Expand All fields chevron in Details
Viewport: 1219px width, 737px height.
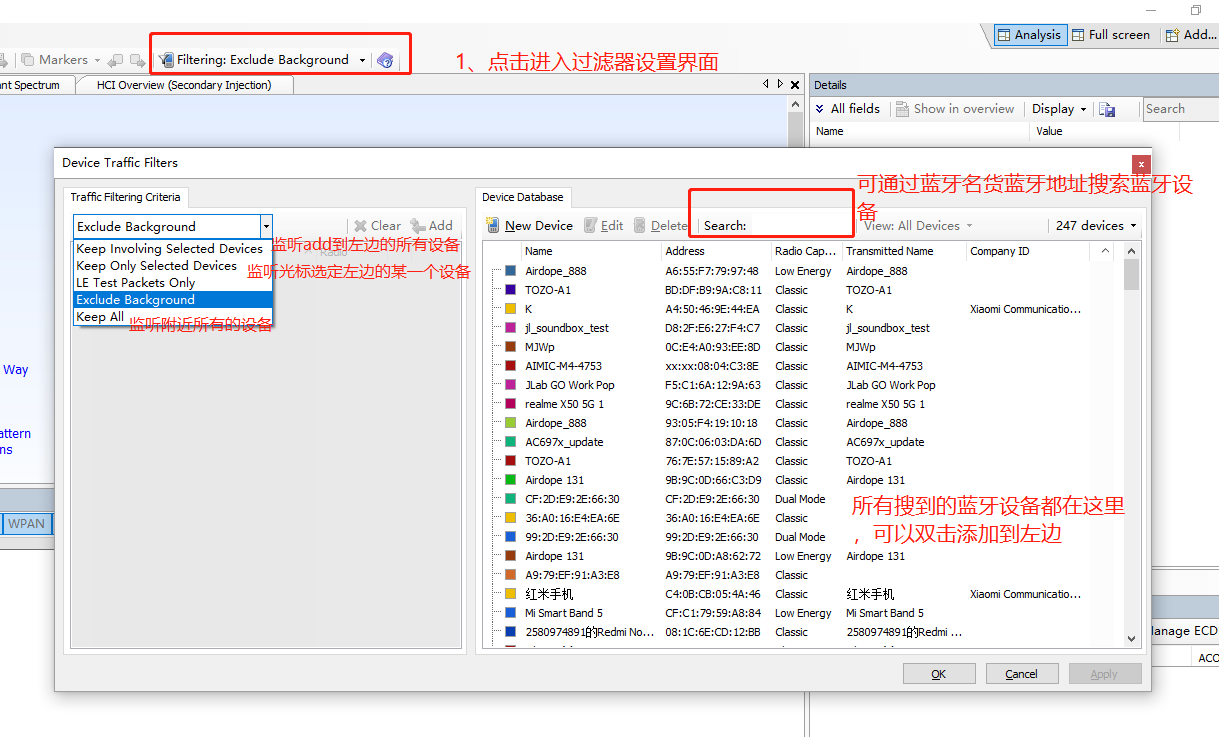[820, 109]
